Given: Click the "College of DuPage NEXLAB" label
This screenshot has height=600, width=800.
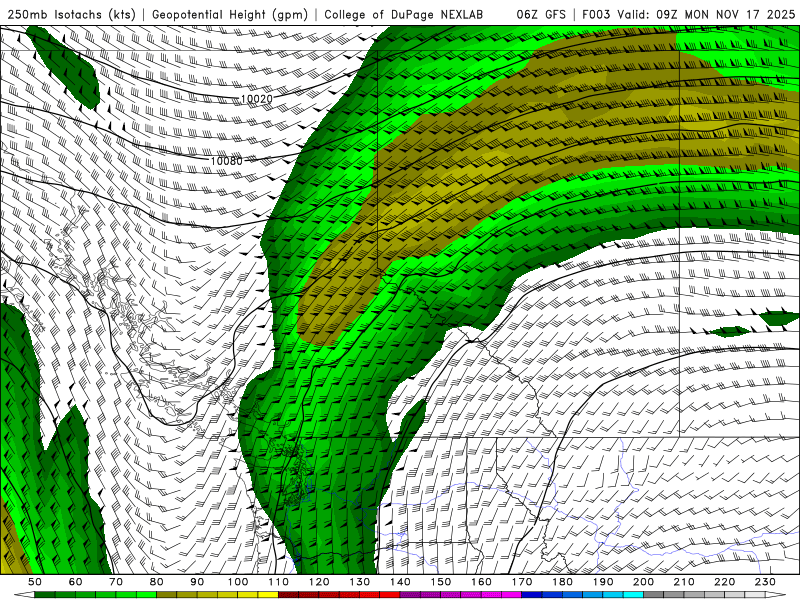Looking at the screenshot, I should coord(404,15).
